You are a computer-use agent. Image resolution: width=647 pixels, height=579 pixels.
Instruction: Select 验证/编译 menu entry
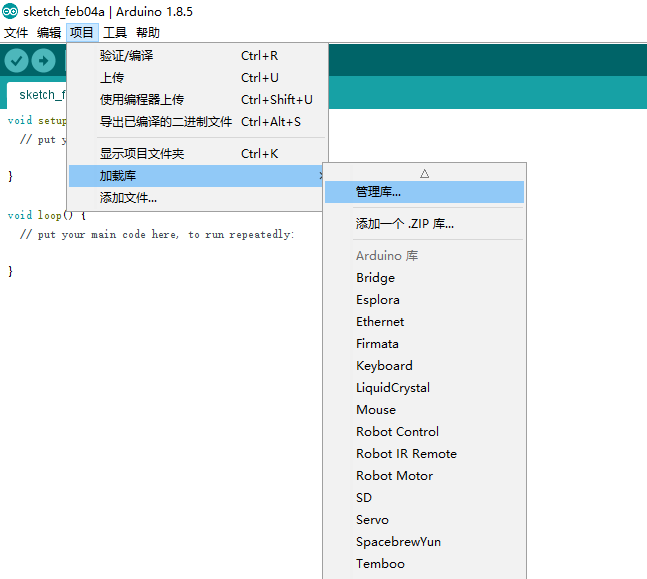coord(197,55)
